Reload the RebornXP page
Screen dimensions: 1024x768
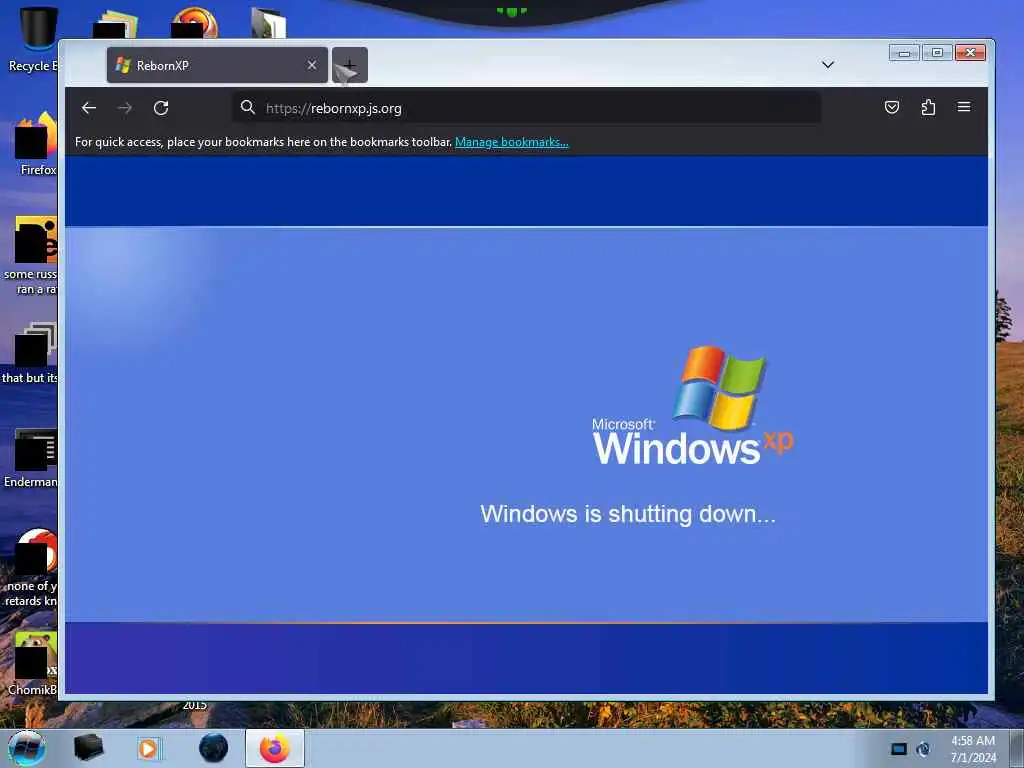tap(161, 108)
